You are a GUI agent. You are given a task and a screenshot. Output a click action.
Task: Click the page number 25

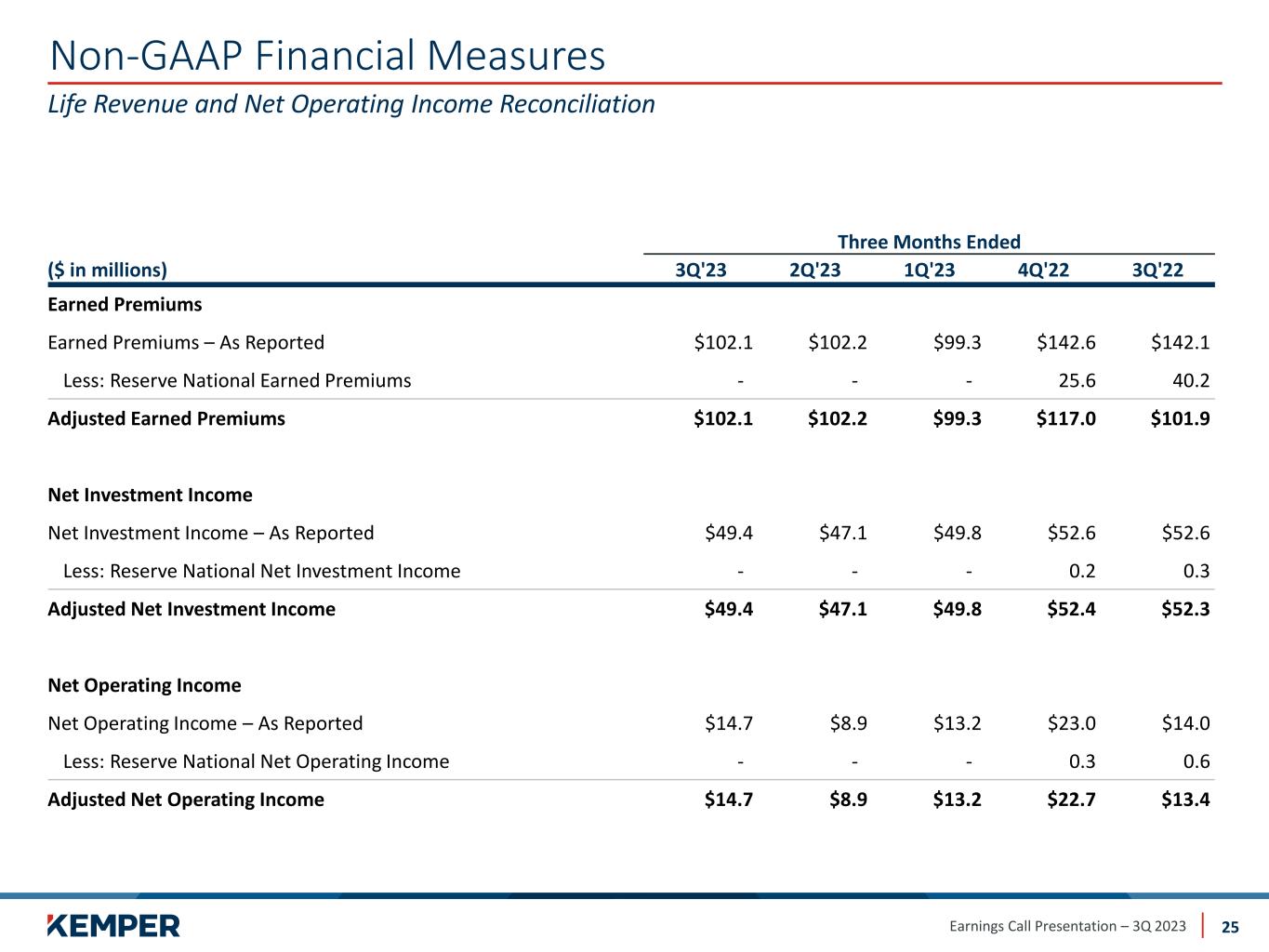[1230, 927]
